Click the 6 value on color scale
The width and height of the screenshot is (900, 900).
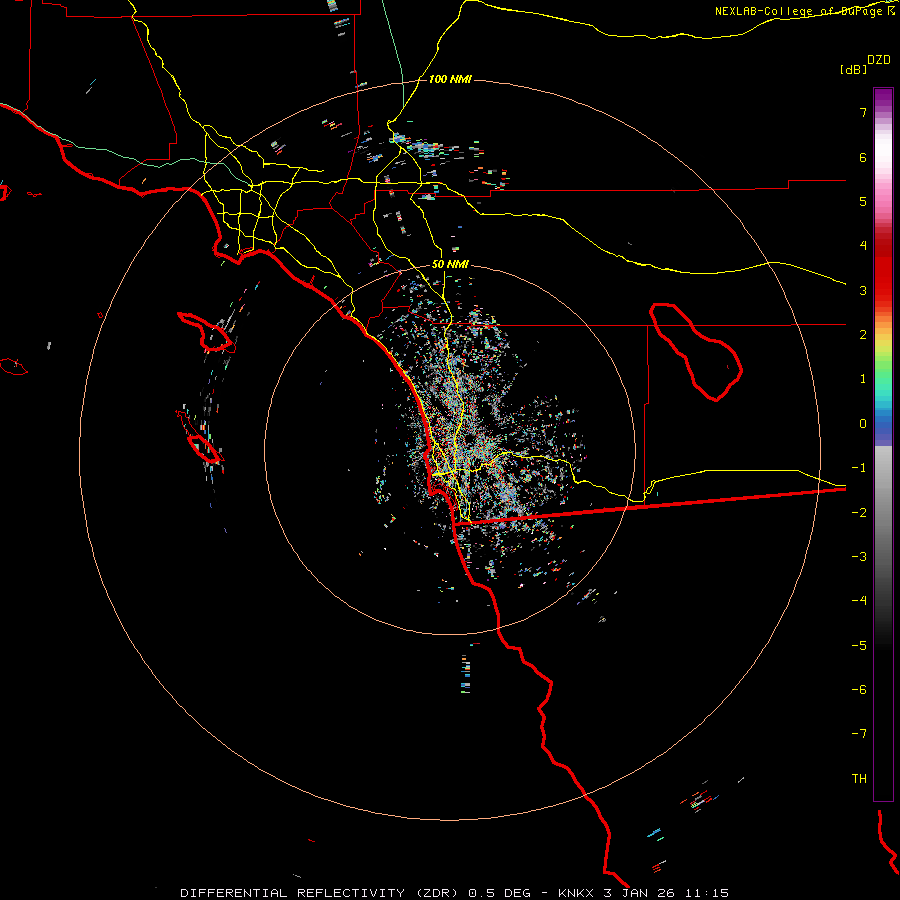[863, 157]
